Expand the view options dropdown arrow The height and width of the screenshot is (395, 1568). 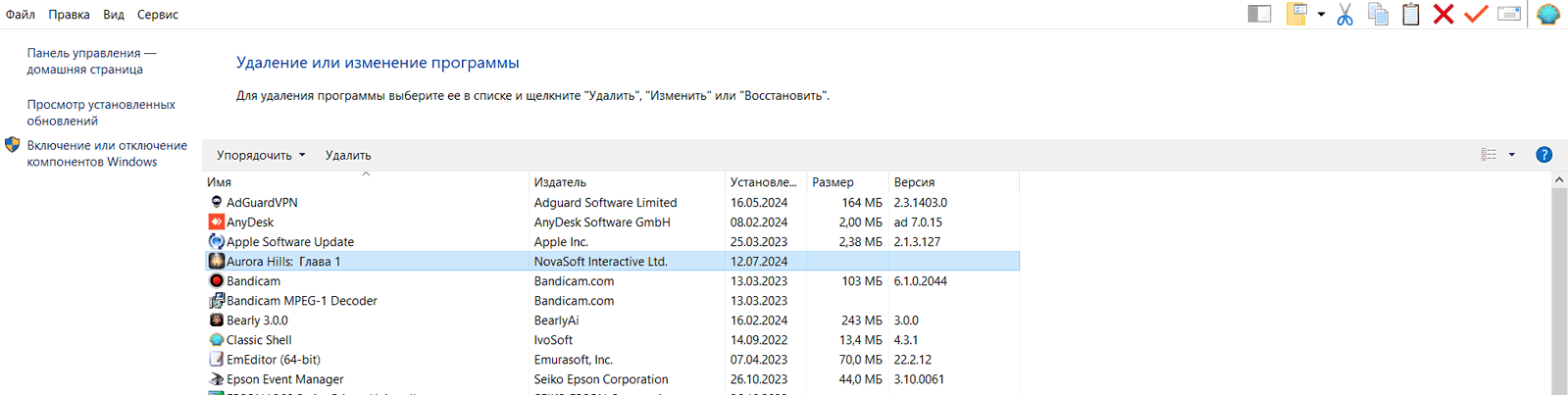click(1511, 155)
